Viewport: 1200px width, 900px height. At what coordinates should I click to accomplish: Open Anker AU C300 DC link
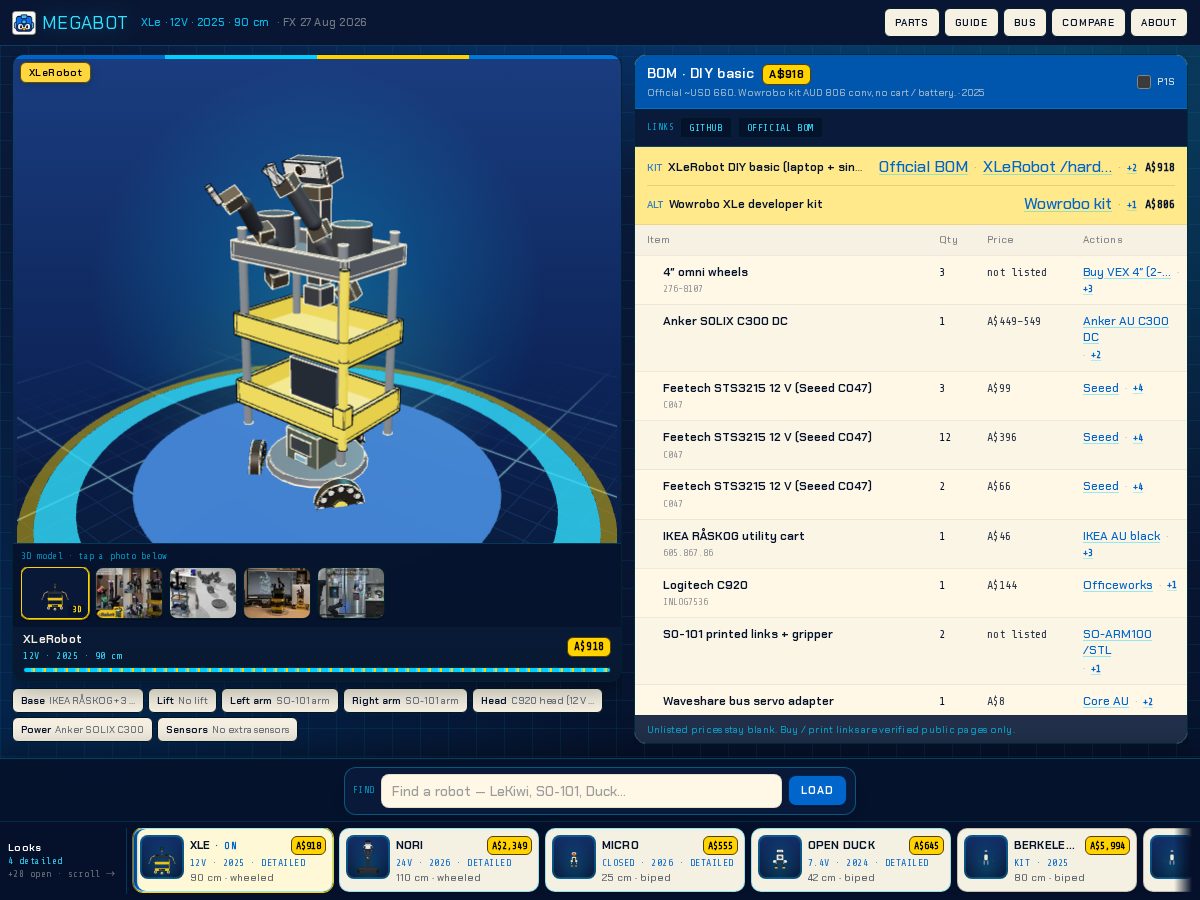coord(1125,329)
